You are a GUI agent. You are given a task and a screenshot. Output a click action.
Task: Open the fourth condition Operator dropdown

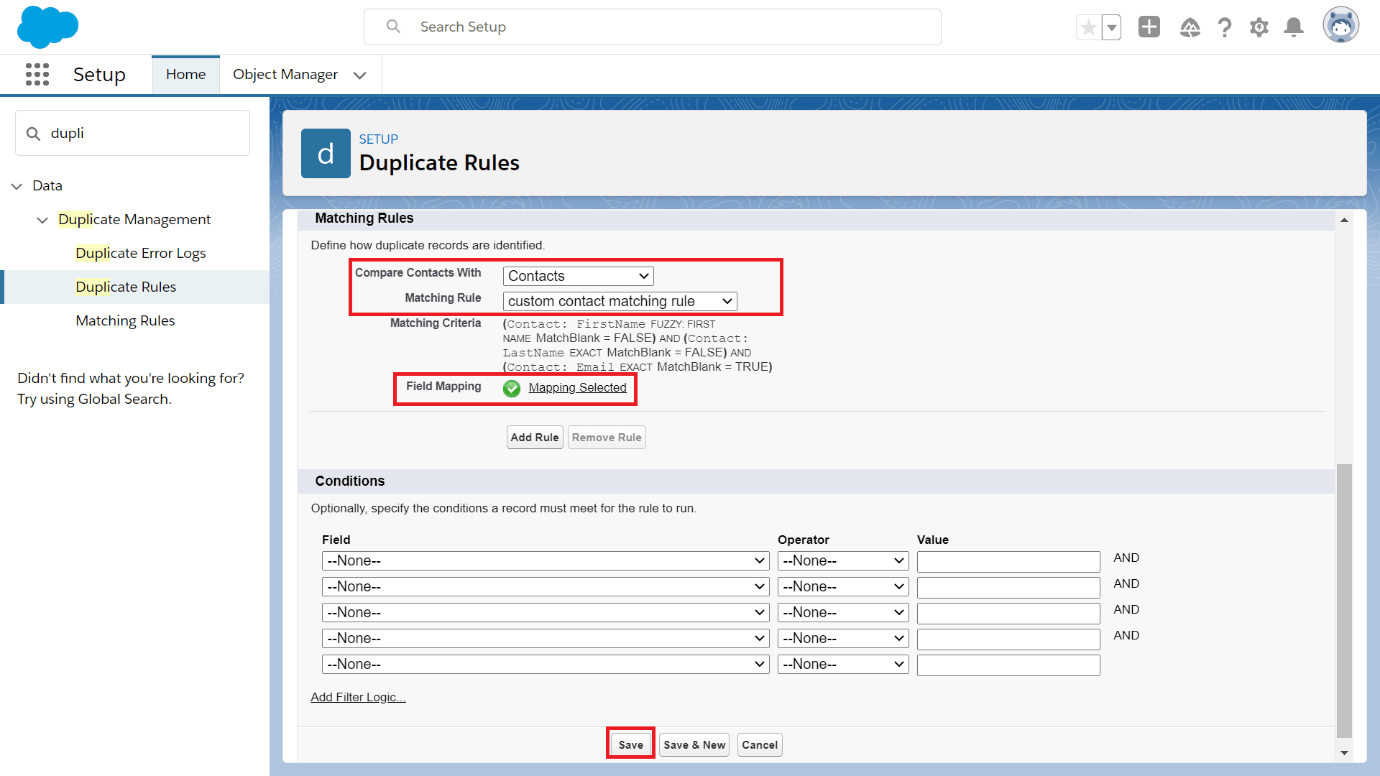tap(843, 639)
